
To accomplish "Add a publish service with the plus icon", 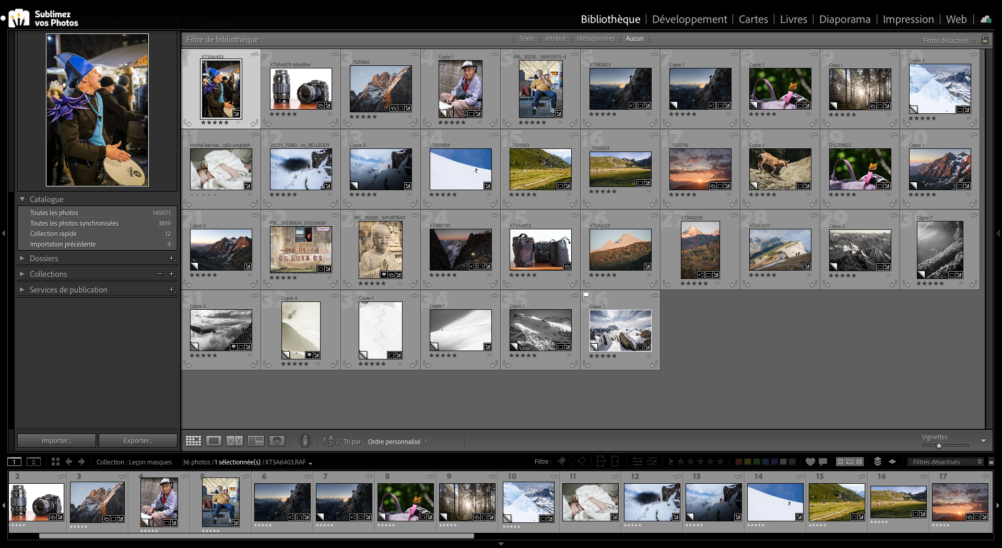I will 171,290.
